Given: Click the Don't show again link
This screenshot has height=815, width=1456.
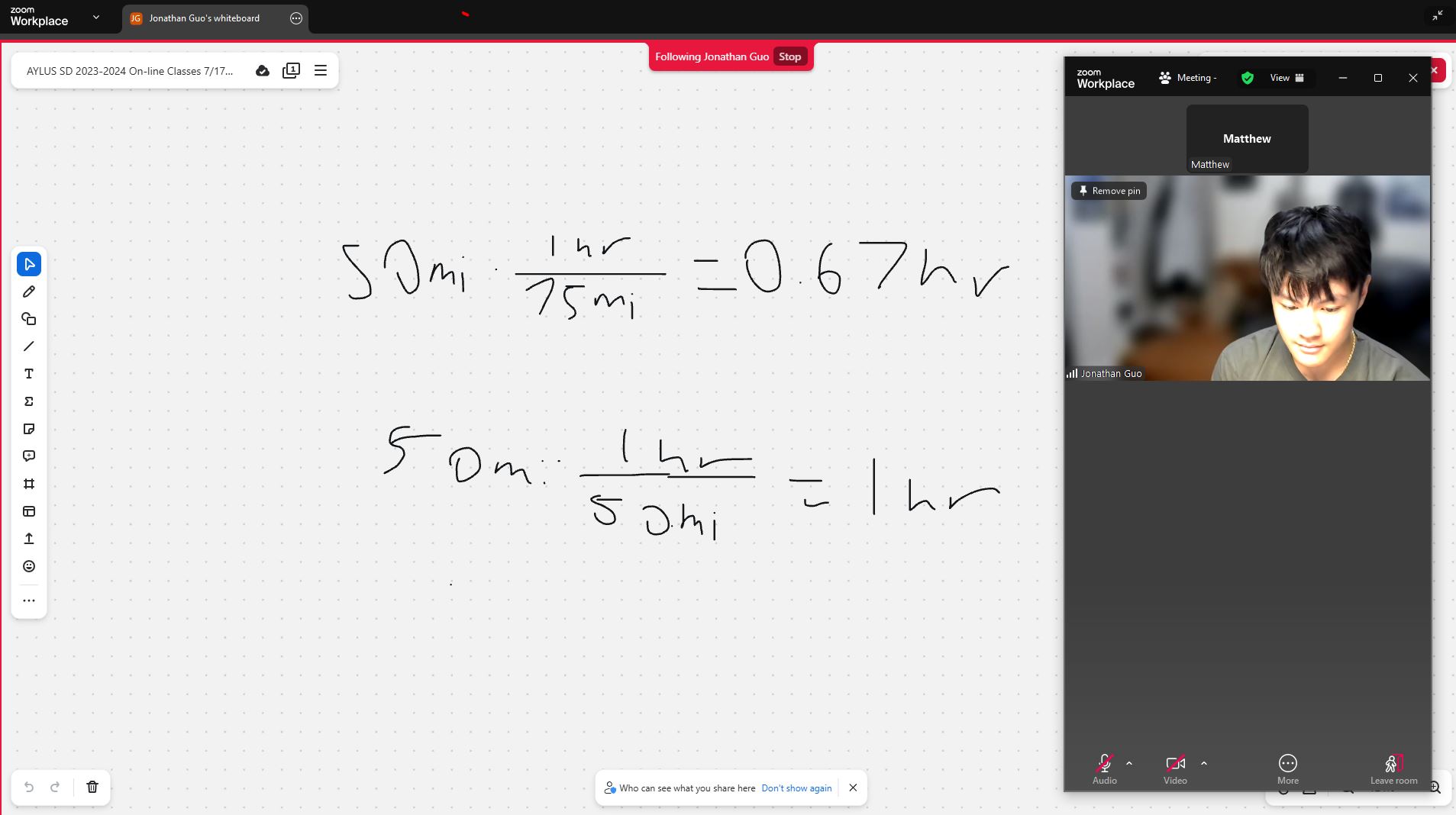Looking at the screenshot, I should (796, 788).
